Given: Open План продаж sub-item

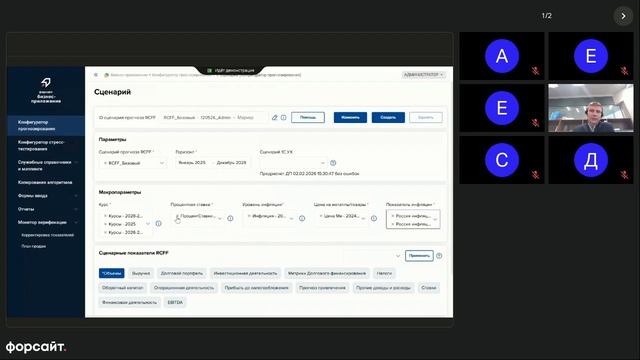Looking at the screenshot, I should [x=33, y=246].
